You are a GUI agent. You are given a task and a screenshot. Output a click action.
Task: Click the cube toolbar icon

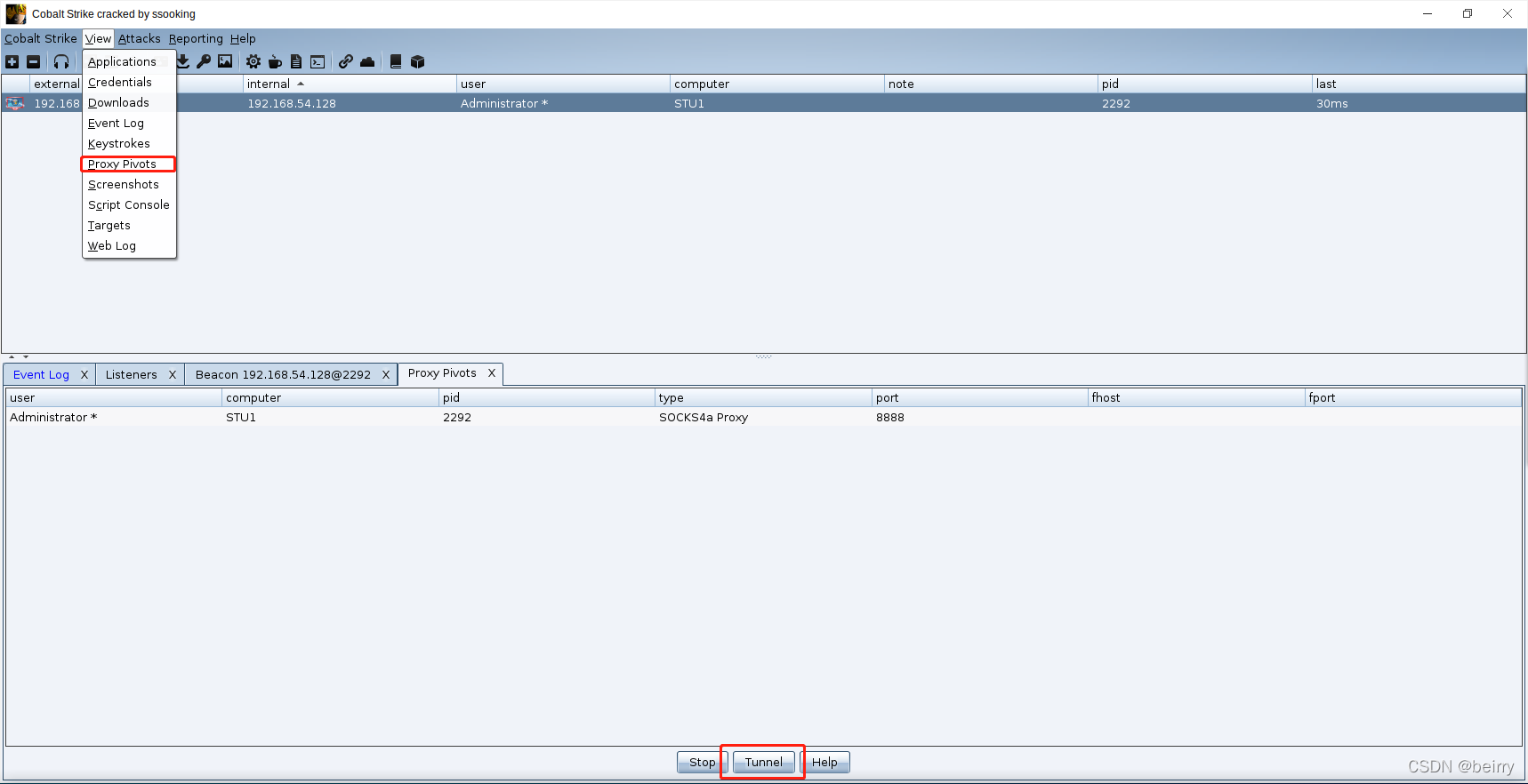(417, 61)
